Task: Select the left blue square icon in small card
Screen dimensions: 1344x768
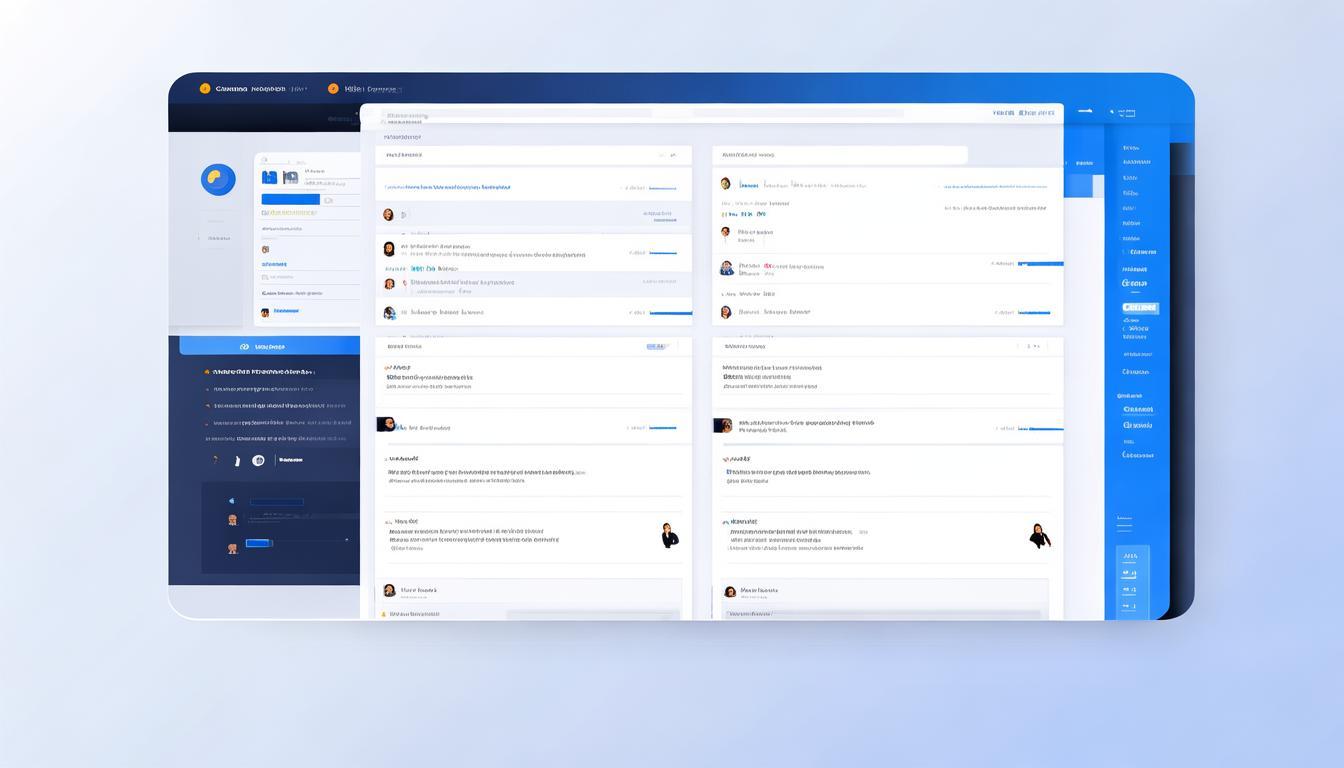Action: click(x=269, y=177)
